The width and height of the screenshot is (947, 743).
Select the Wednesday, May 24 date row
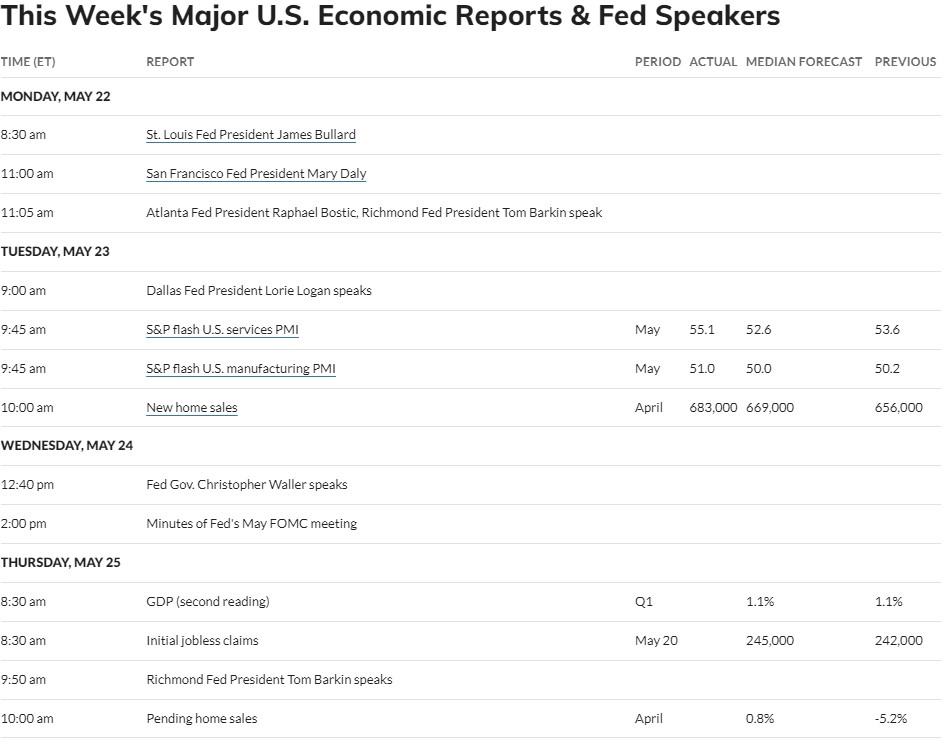click(x=470, y=446)
